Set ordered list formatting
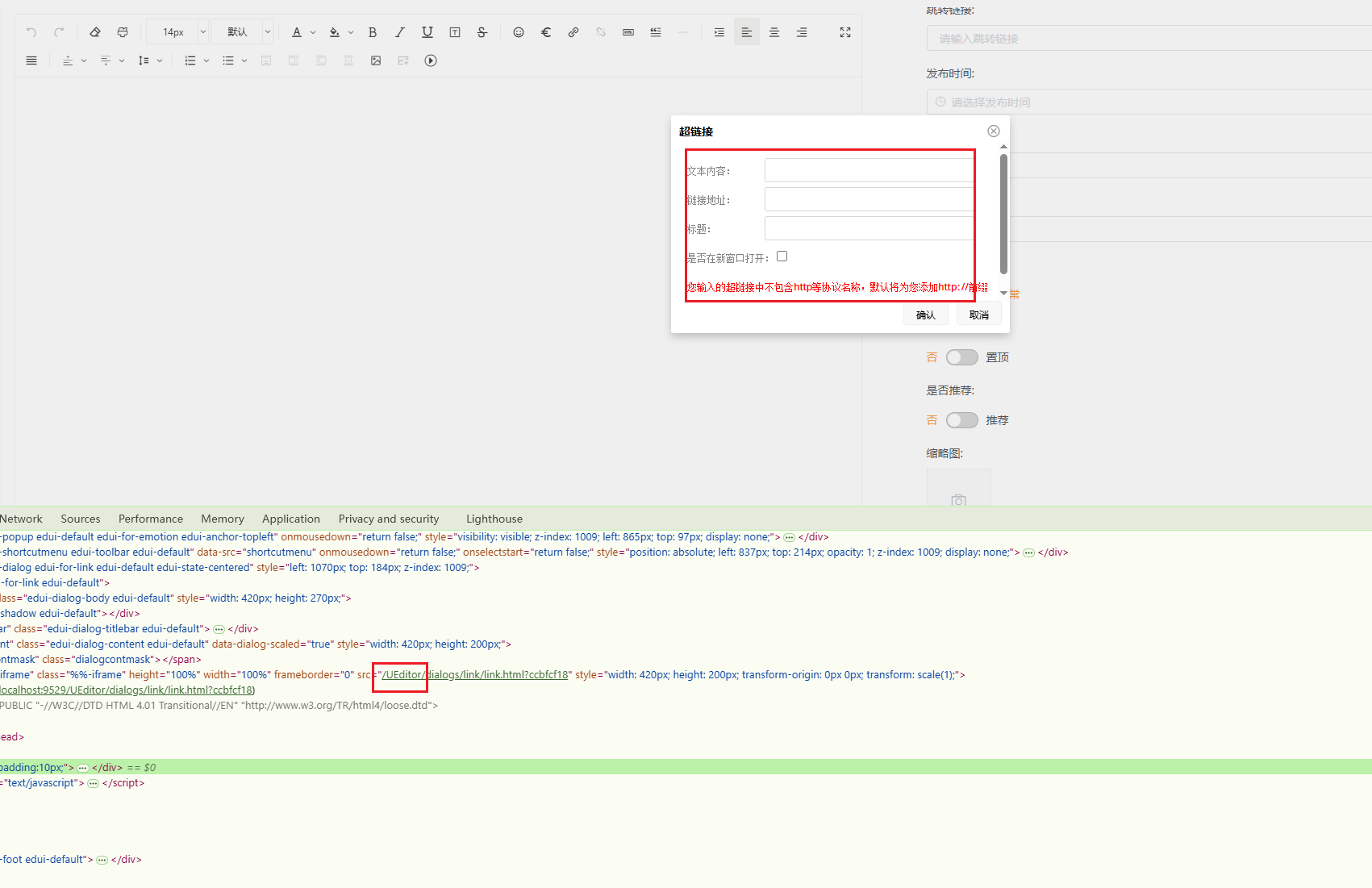This screenshot has width=1372, height=888. click(190, 60)
